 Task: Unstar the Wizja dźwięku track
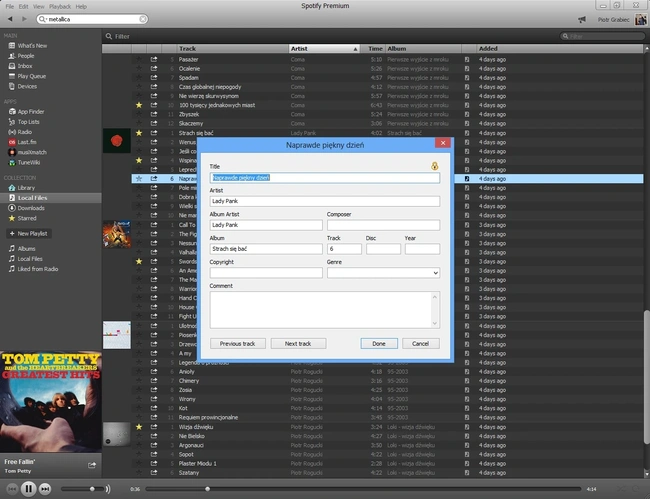pos(139,427)
